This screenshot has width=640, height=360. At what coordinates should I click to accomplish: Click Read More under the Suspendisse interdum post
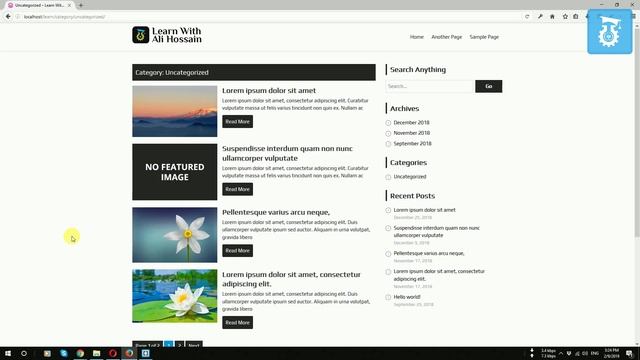pos(238,189)
